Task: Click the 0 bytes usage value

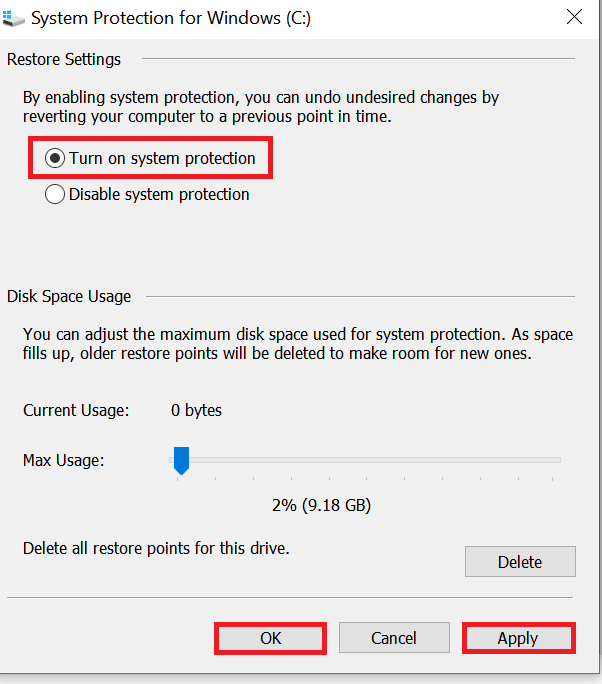Action: 196,410
